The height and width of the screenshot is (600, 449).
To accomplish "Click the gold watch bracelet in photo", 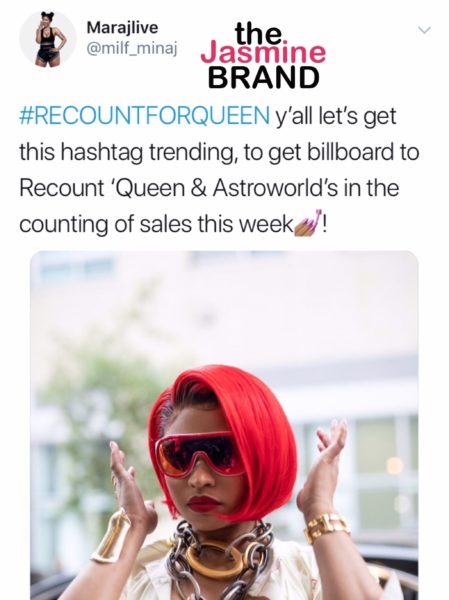I will tap(327, 527).
